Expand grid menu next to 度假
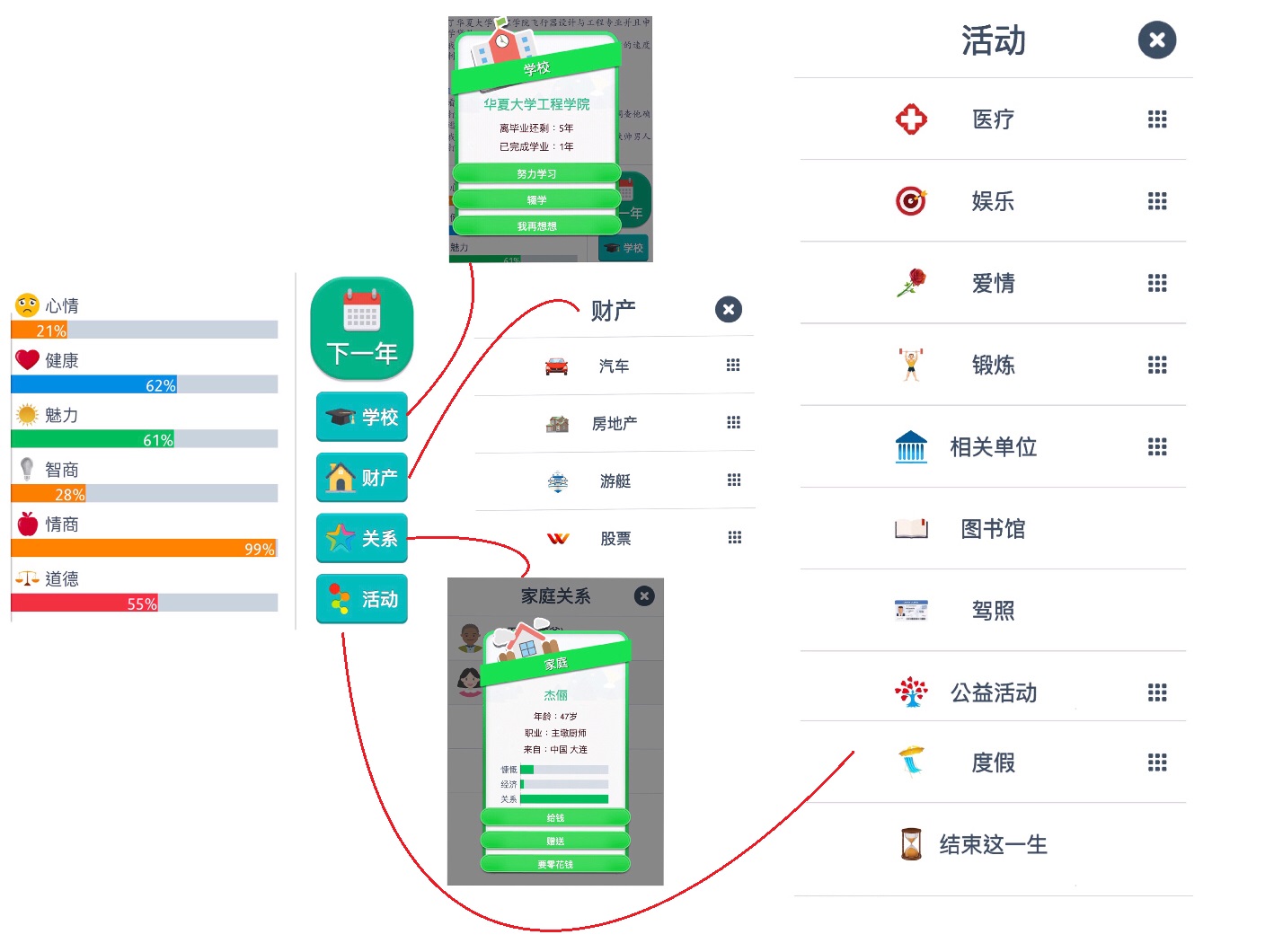 (x=1157, y=762)
